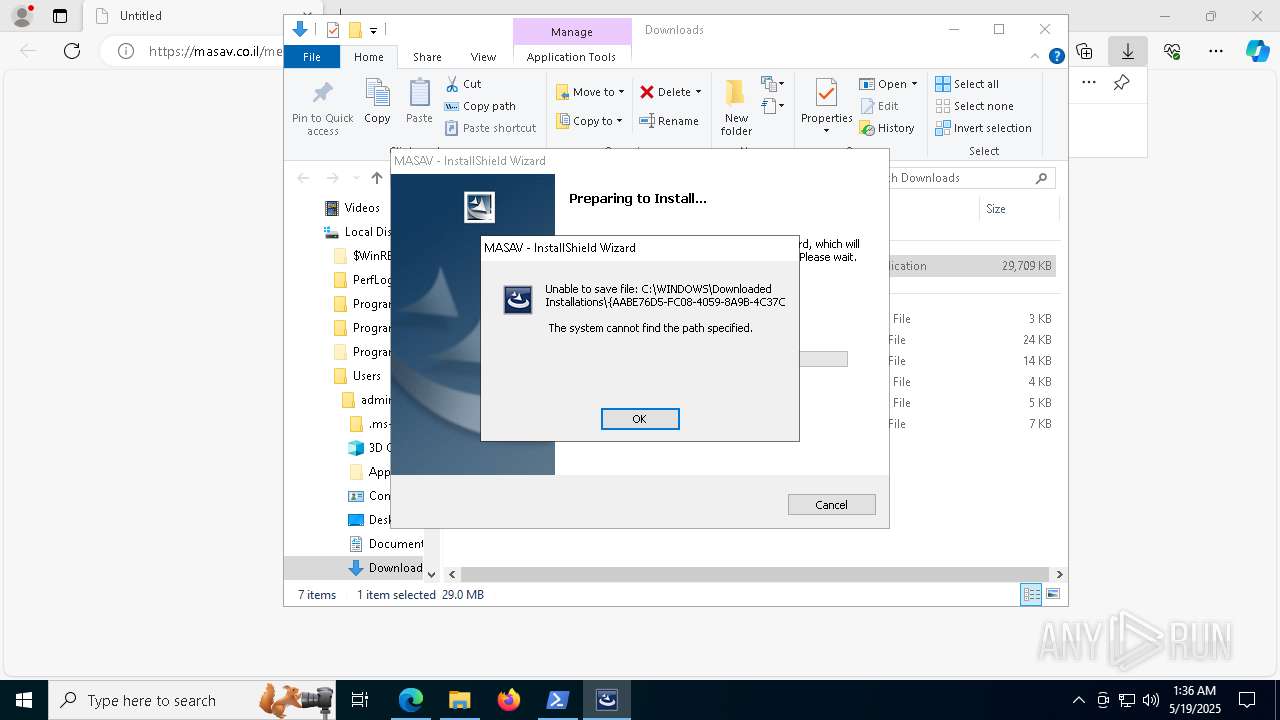Select the $WinRE folder tree item
Screen dimensions: 1280x720
[362, 256]
